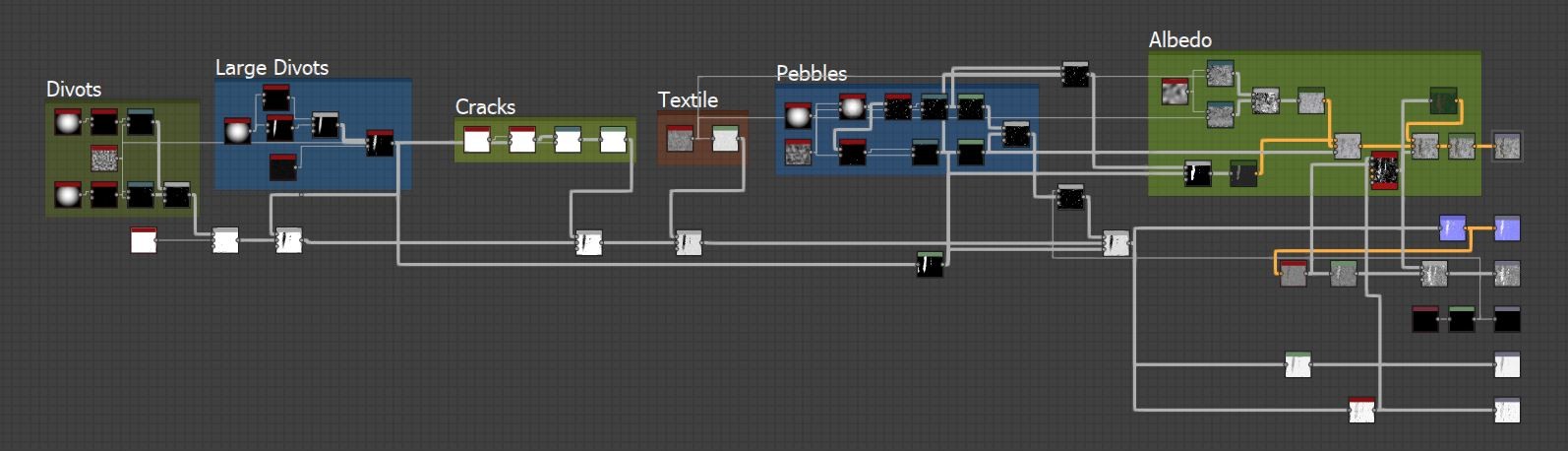The image size is (1568, 451).
Task: Select the red-header white node in the bottom row
Action: (1361, 410)
